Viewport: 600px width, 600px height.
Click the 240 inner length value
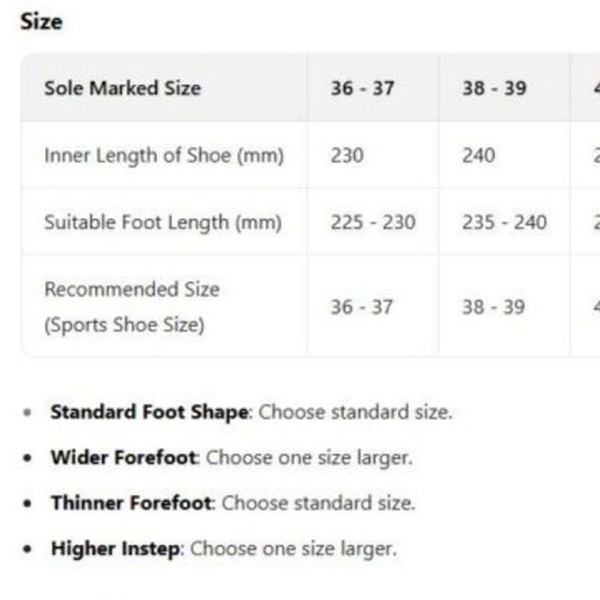tap(478, 156)
